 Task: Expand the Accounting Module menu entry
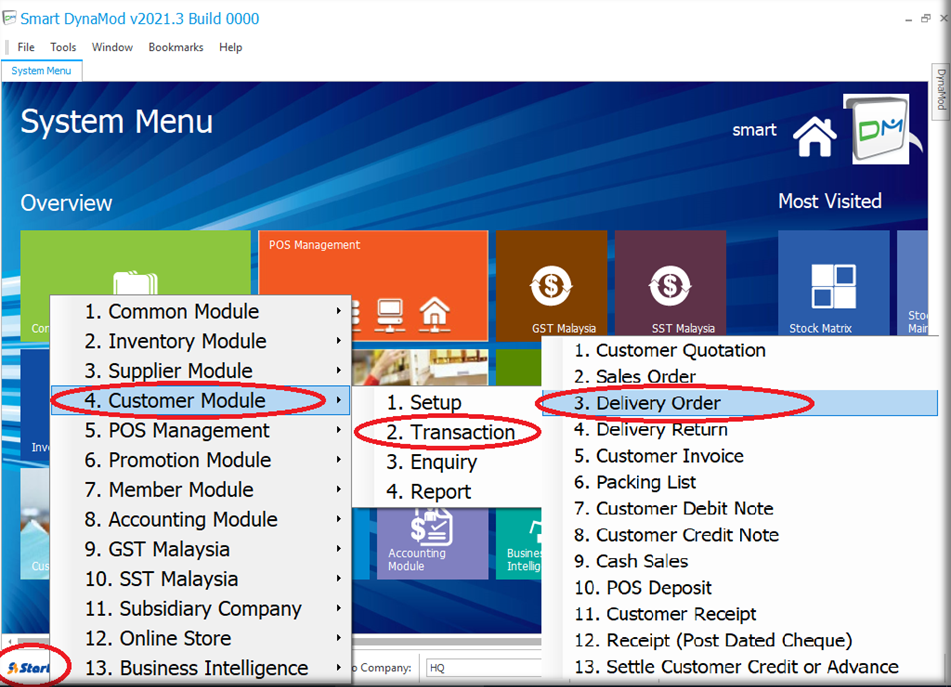point(200,519)
